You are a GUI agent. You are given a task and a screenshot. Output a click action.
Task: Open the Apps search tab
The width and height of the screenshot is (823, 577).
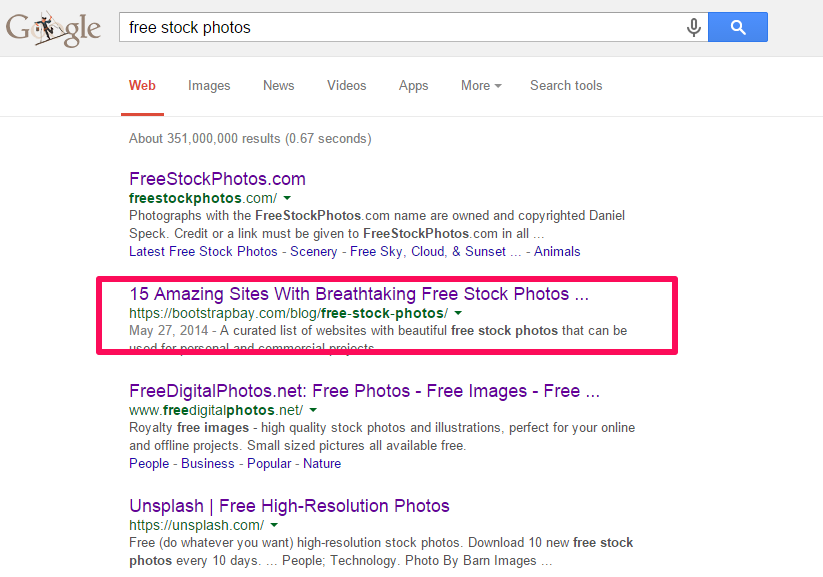(413, 86)
